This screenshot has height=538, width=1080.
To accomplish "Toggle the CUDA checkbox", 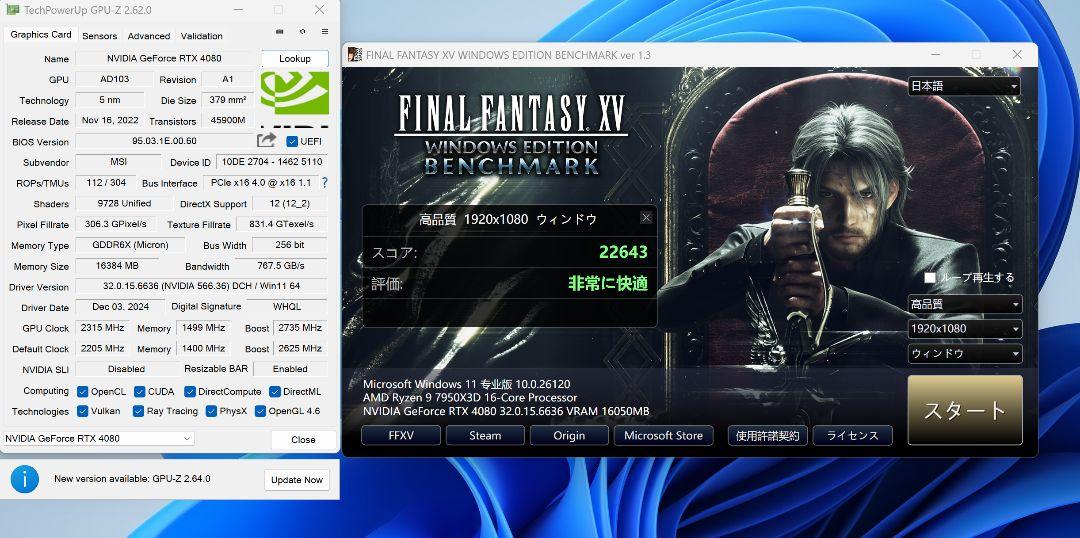I will coord(140,391).
